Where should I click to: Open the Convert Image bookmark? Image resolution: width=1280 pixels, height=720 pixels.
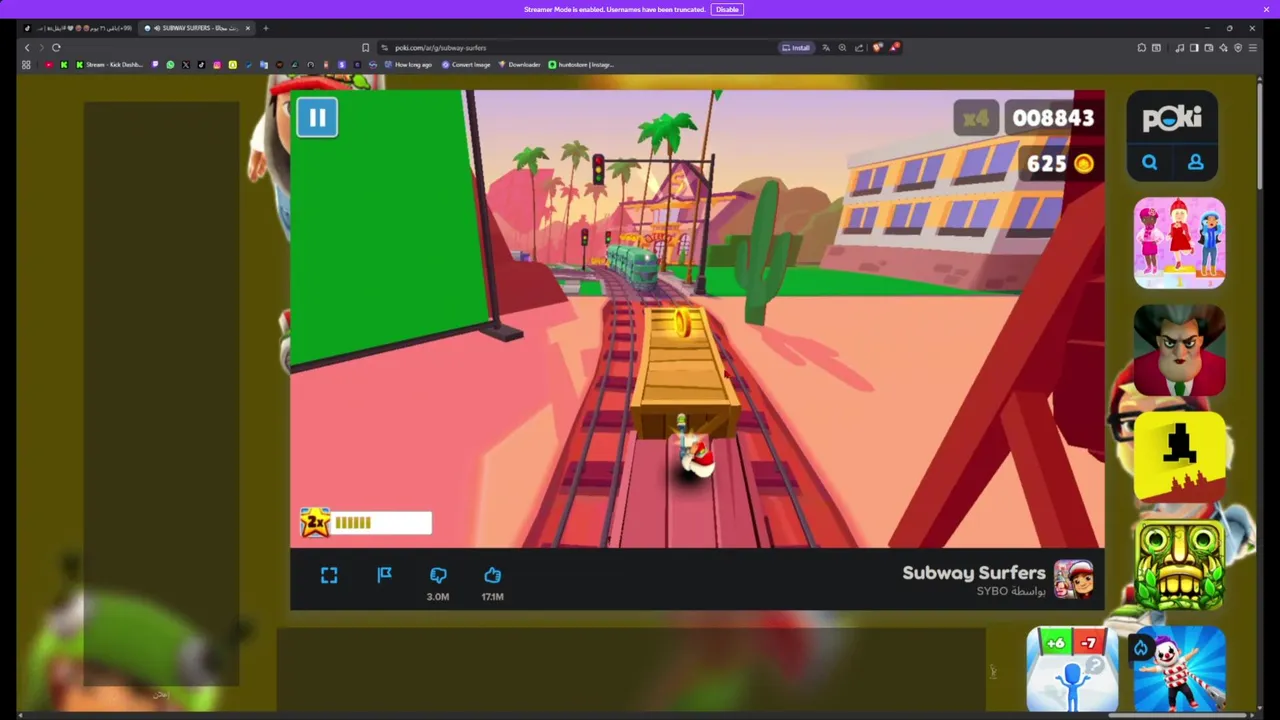click(465, 65)
